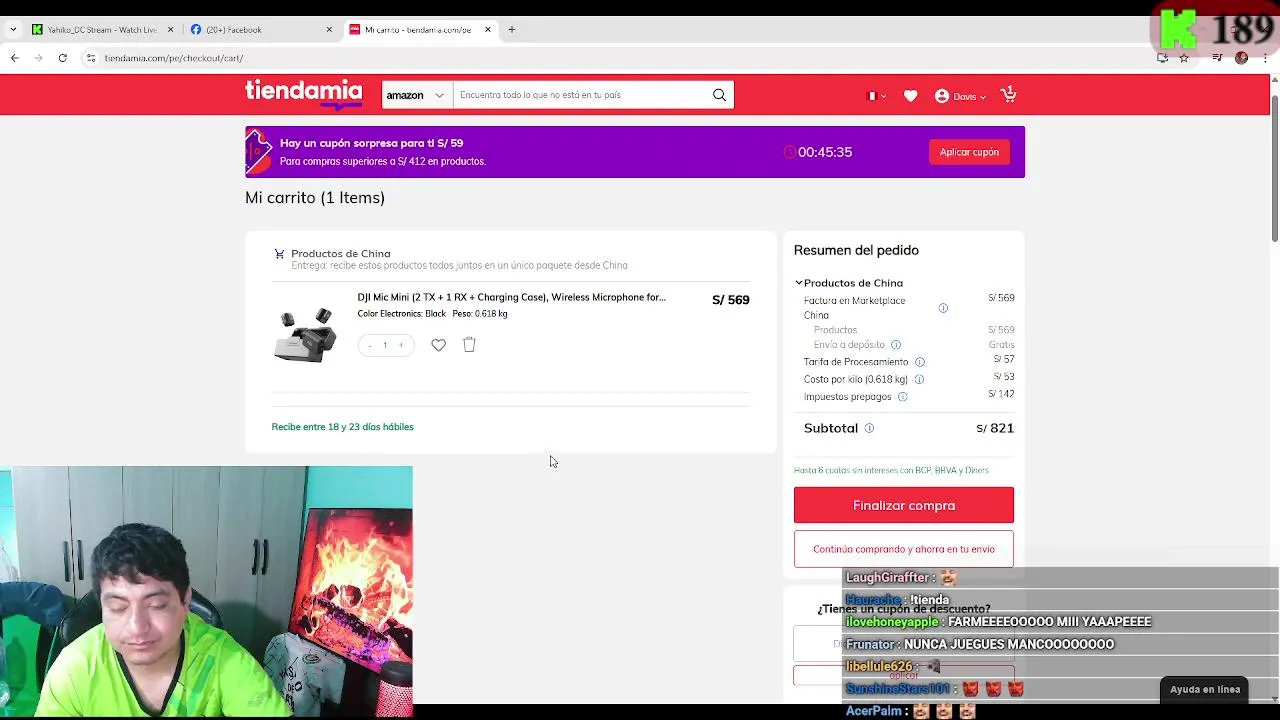Click 'Hasta 6 cuotas sin intereses' text

[x=891, y=470]
